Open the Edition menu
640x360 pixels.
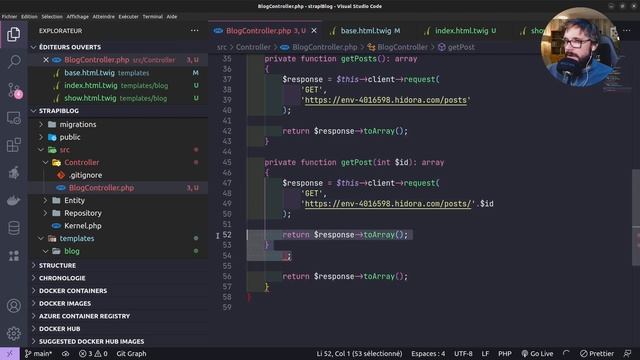tap(29, 17)
